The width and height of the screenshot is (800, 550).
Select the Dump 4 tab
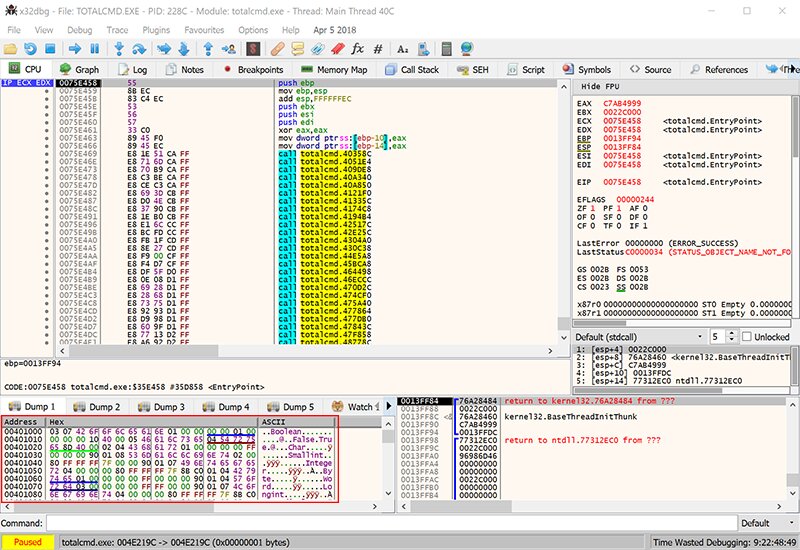tap(226, 407)
